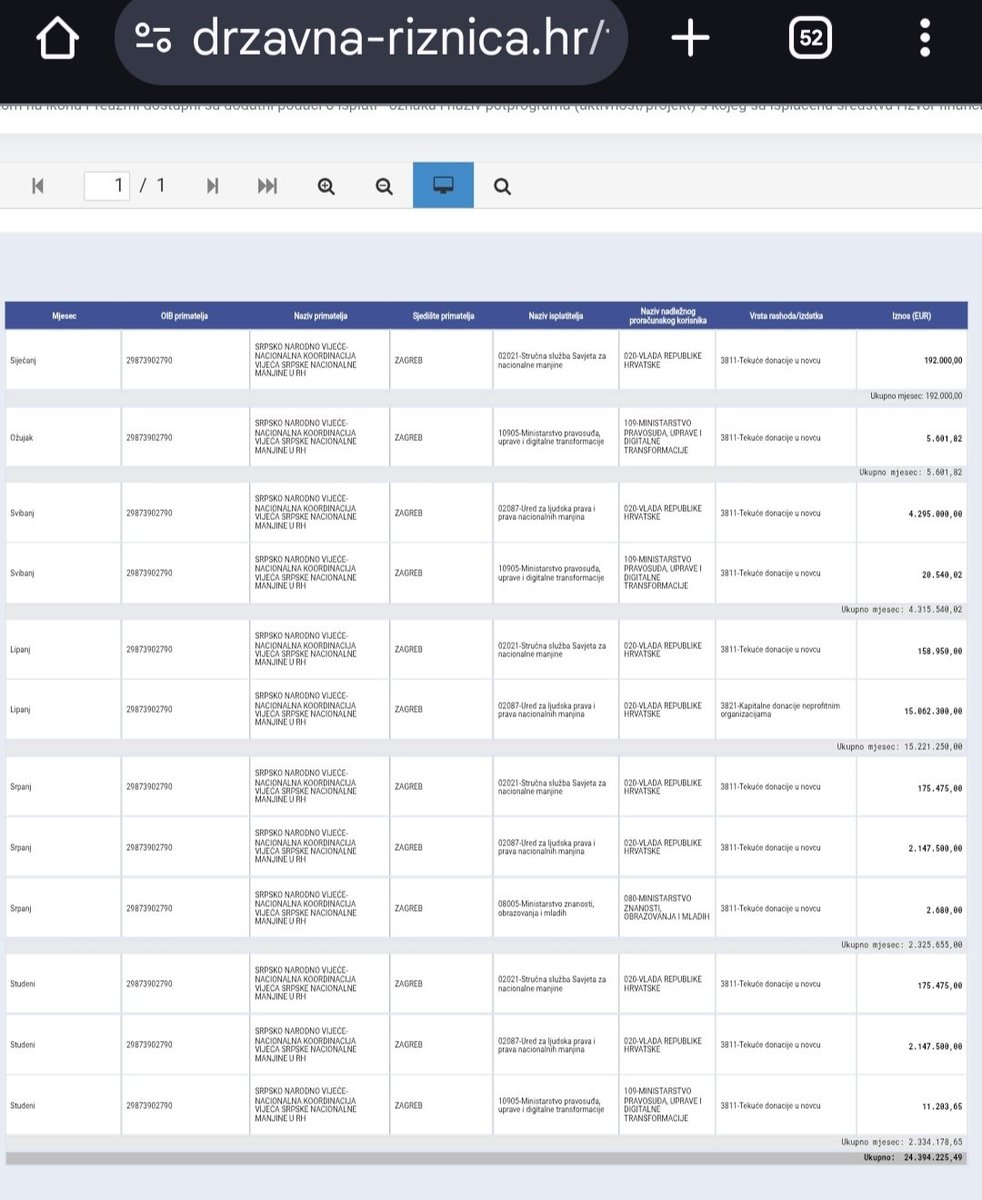Viewport: 982px width, 1200px height.
Task: Toggle the full screen monitor button
Action: [443, 185]
